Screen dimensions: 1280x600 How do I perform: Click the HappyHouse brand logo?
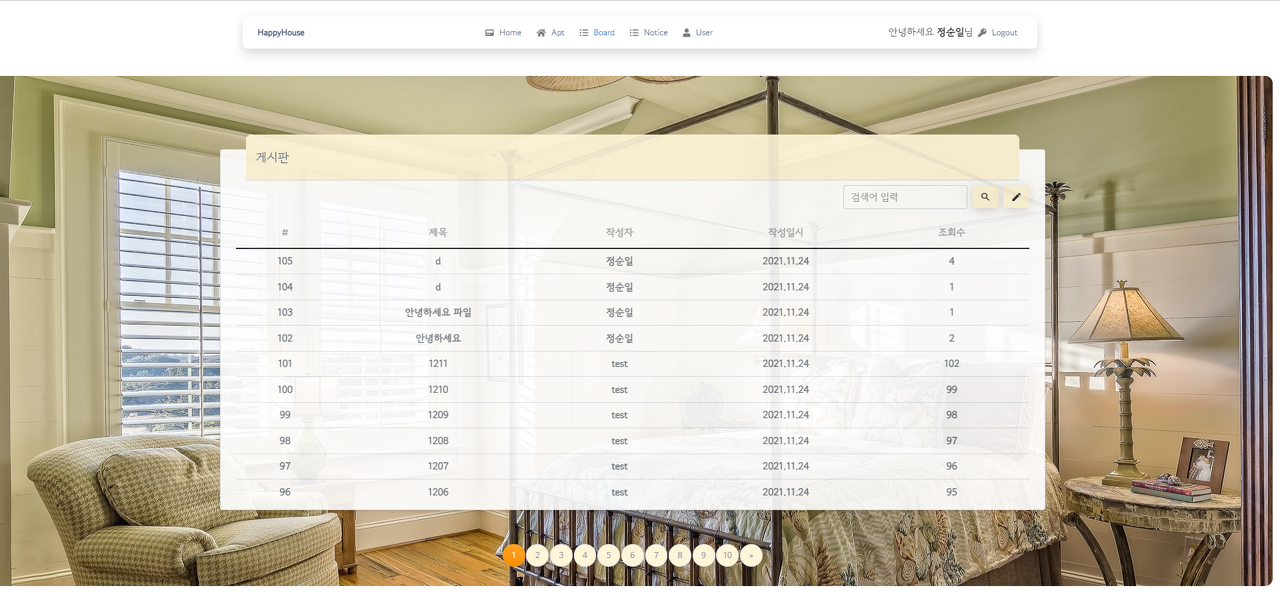[279, 32]
